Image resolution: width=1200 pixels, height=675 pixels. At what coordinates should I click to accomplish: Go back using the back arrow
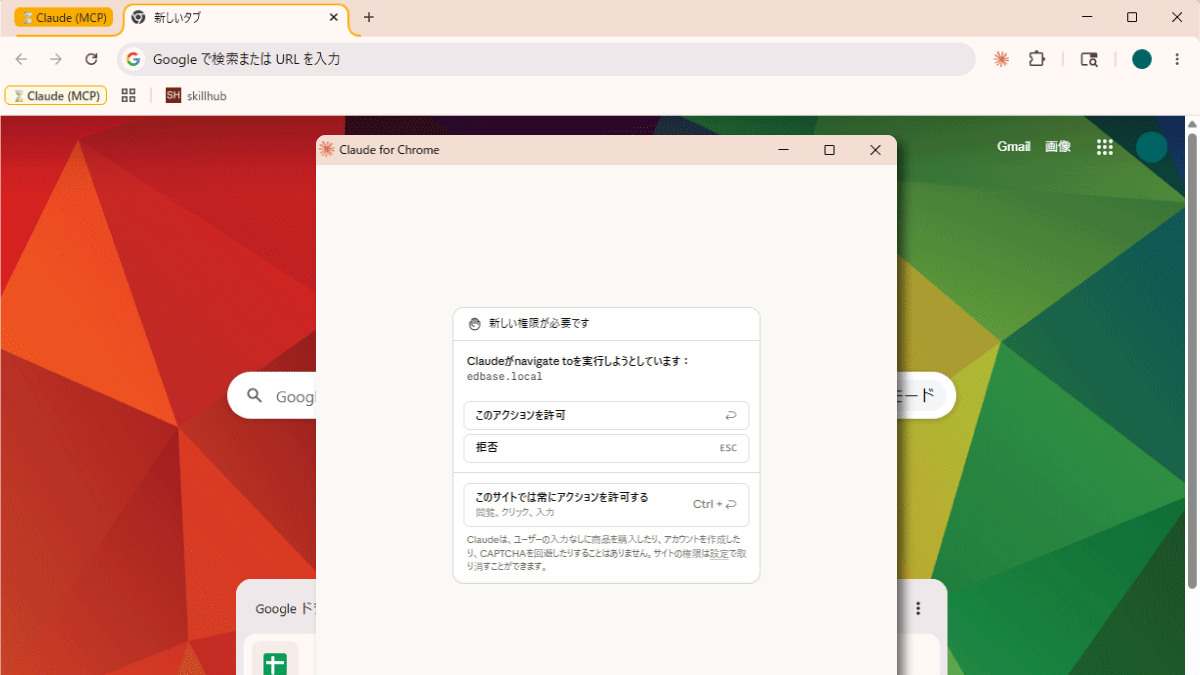21,59
